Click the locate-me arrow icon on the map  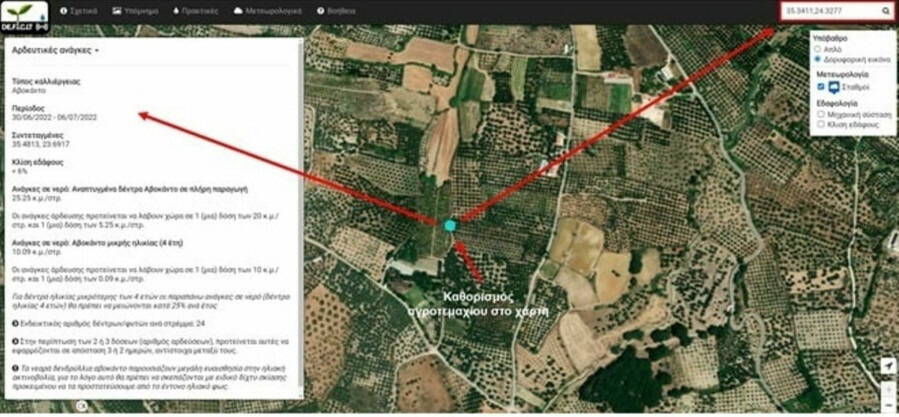(x=888, y=365)
